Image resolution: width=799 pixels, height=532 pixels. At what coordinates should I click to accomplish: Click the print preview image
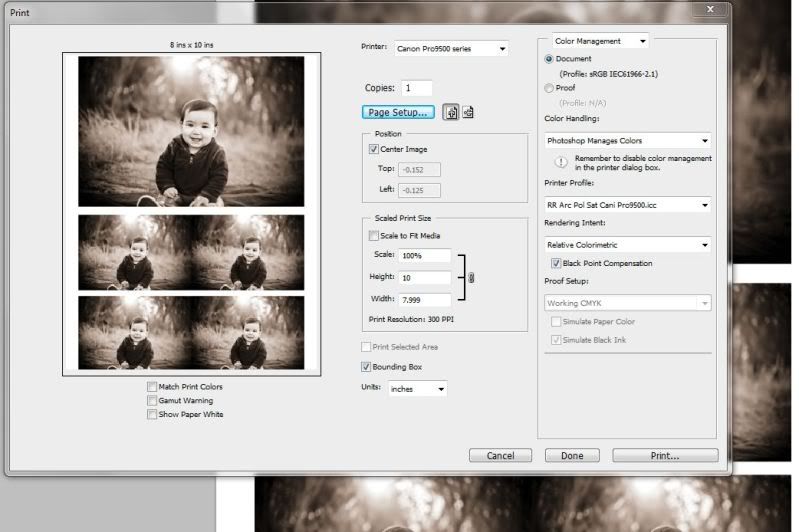point(191,214)
